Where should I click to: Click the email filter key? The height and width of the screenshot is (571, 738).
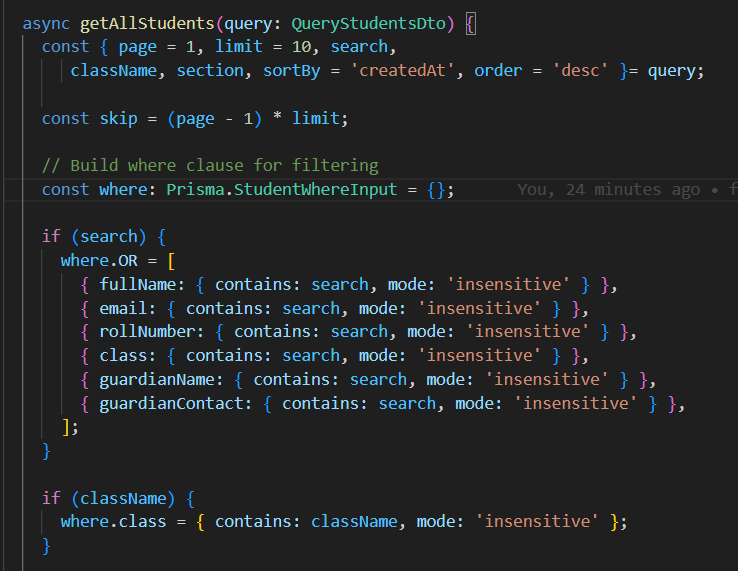pyautogui.click(x=123, y=308)
